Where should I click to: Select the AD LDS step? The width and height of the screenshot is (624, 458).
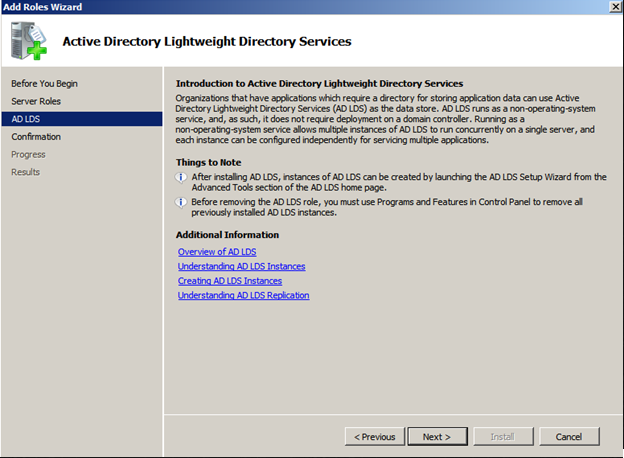point(82,119)
